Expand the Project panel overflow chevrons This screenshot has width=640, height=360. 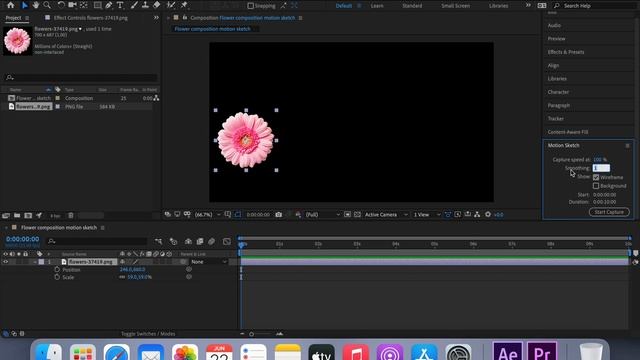pos(156,18)
